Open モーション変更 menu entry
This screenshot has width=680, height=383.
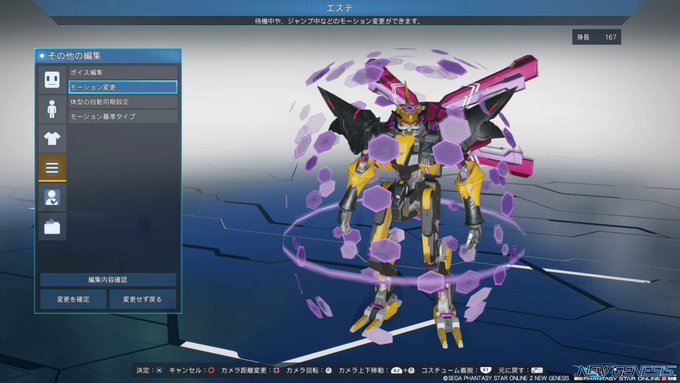[123, 87]
